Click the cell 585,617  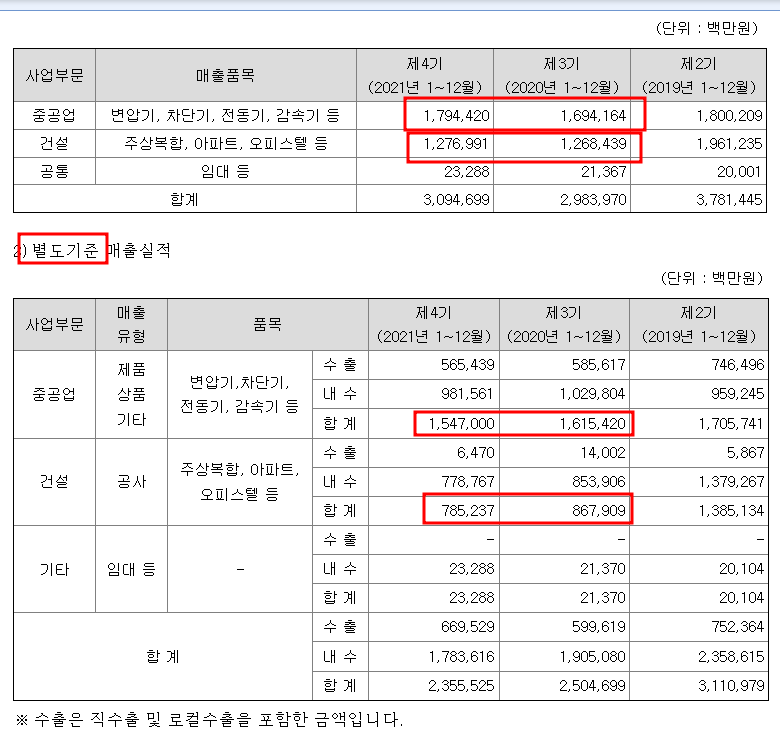pos(598,365)
